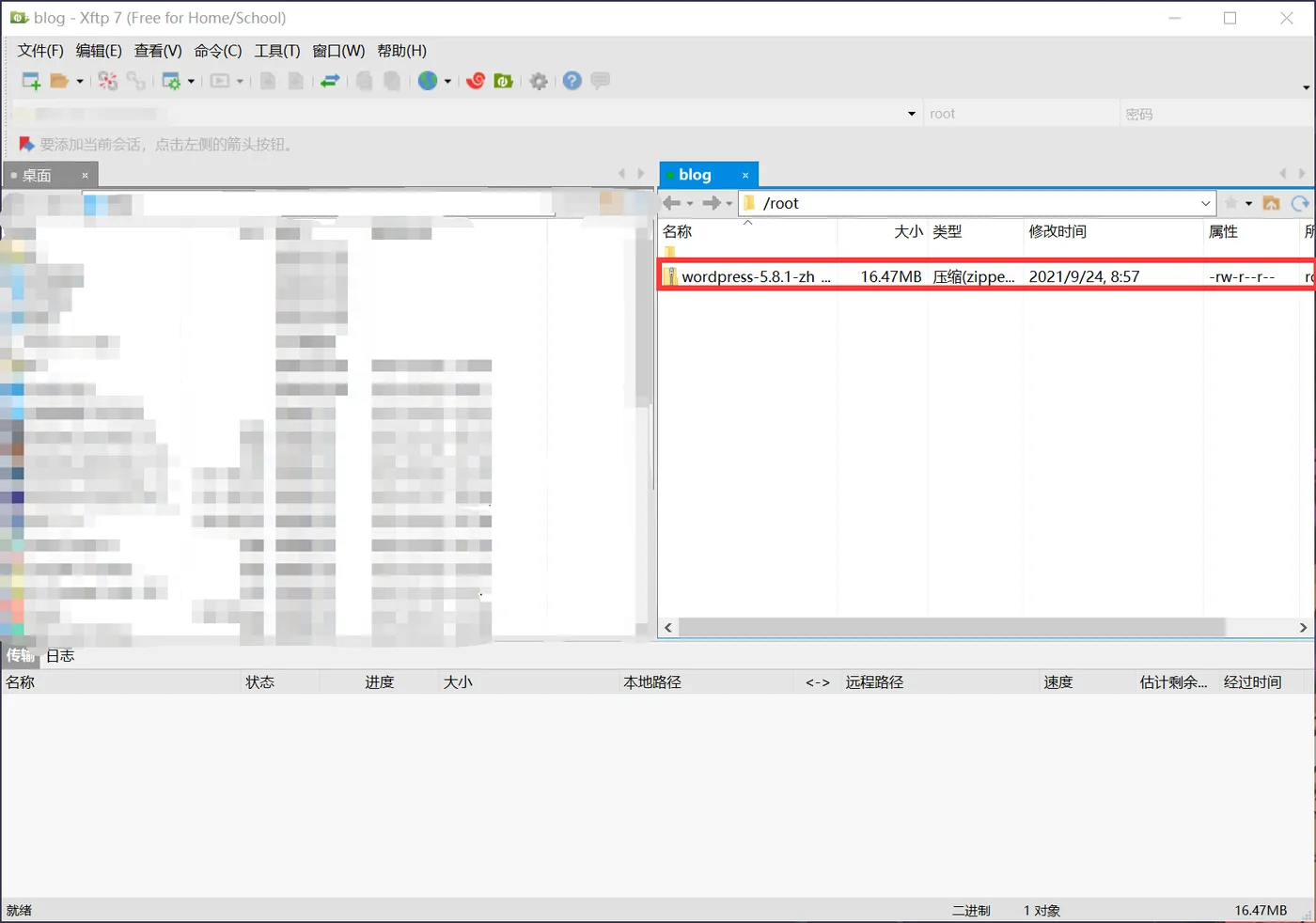Open help with the blue question icon

(572, 81)
